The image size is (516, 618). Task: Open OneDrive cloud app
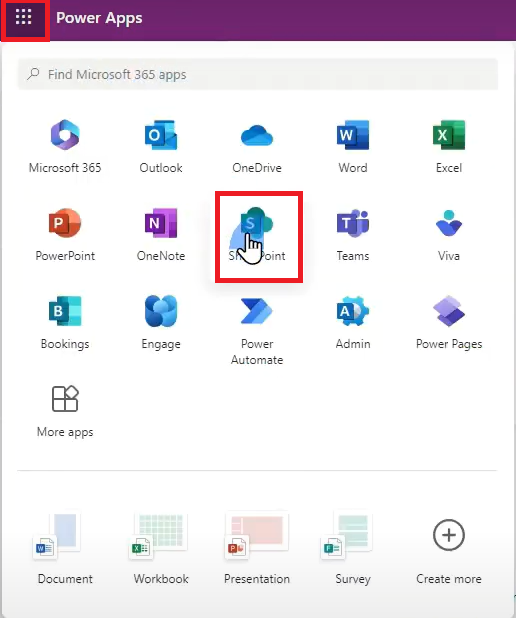tap(257, 147)
